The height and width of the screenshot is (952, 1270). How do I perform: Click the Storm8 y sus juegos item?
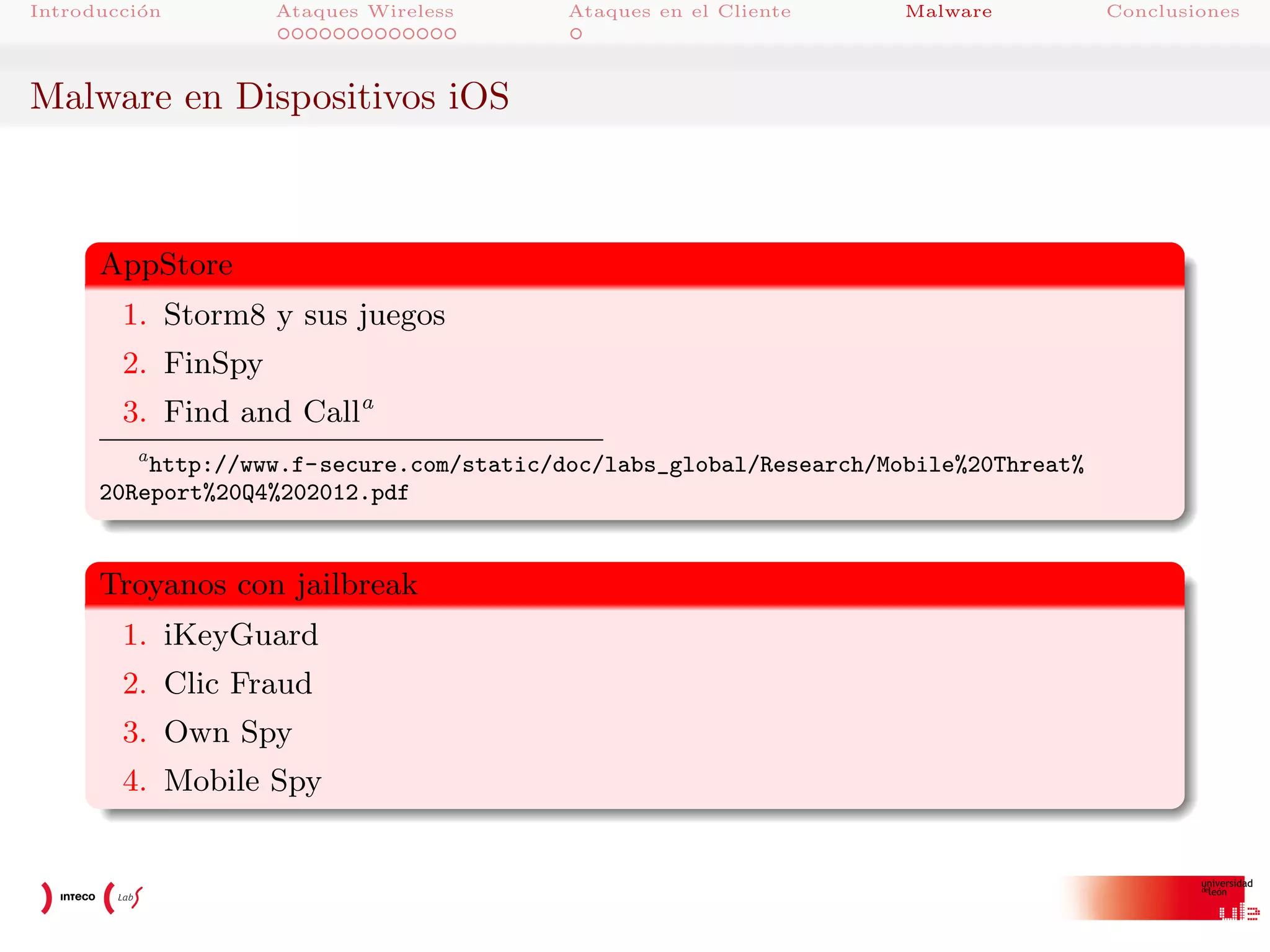click(x=304, y=315)
